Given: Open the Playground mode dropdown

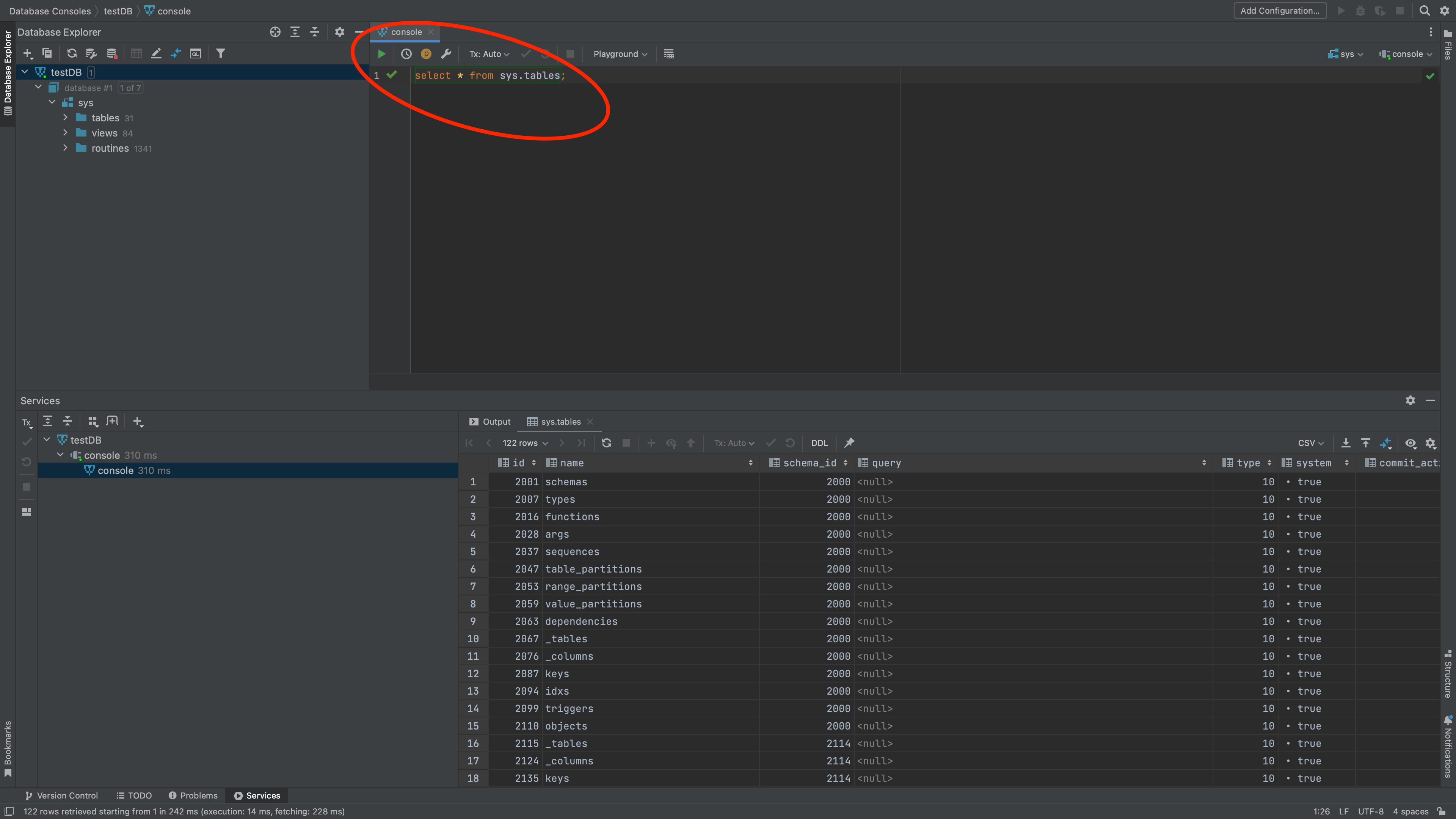Looking at the screenshot, I should (x=620, y=54).
